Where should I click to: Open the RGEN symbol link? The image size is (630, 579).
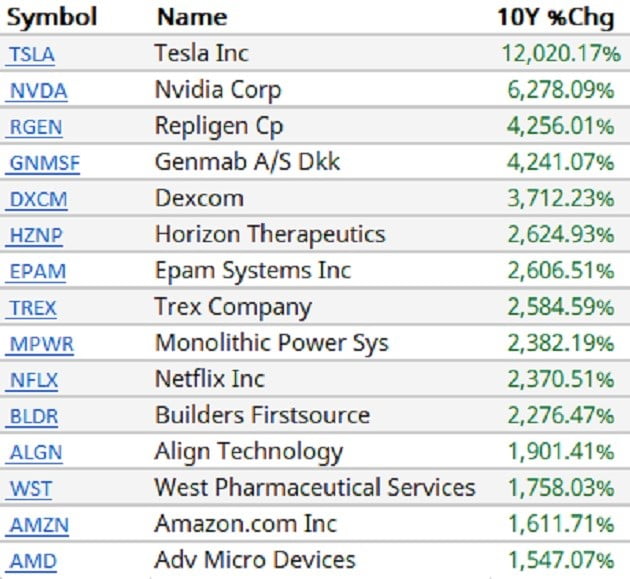pyautogui.click(x=33, y=127)
